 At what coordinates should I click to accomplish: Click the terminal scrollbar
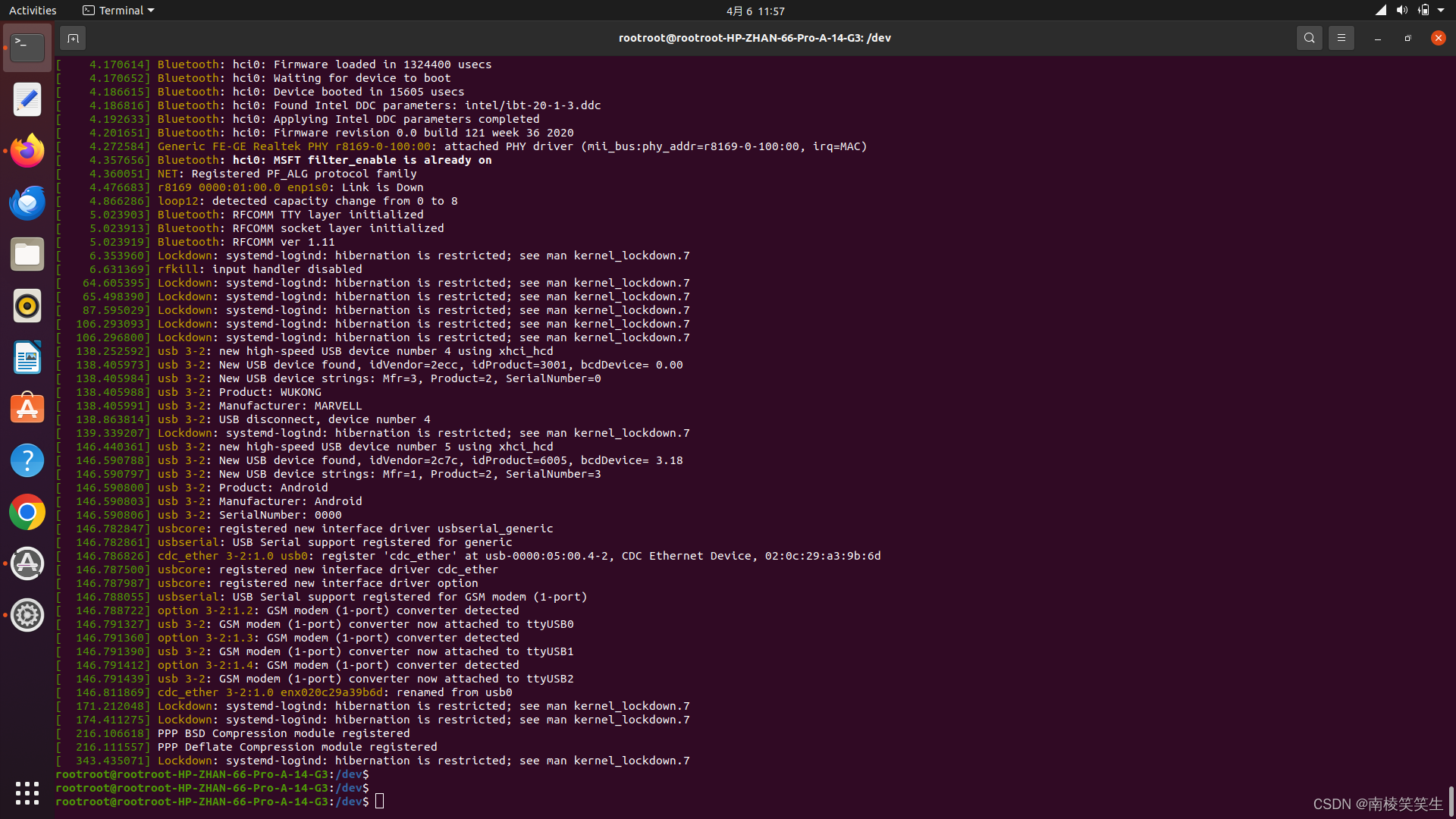click(x=1451, y=800)
